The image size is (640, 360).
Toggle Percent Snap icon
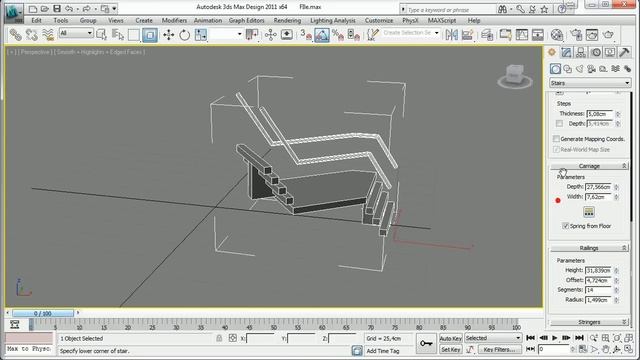tap(338, 35)
